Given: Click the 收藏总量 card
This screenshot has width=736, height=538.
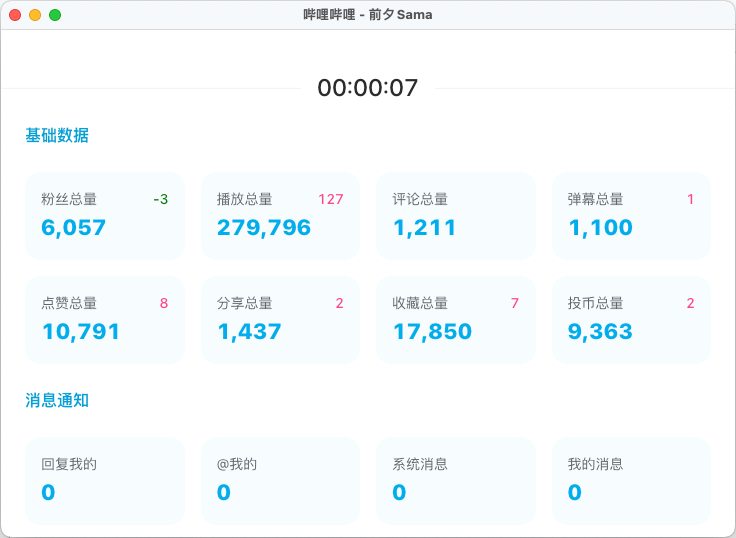Looking at the screenshot, I should point(455,319).
